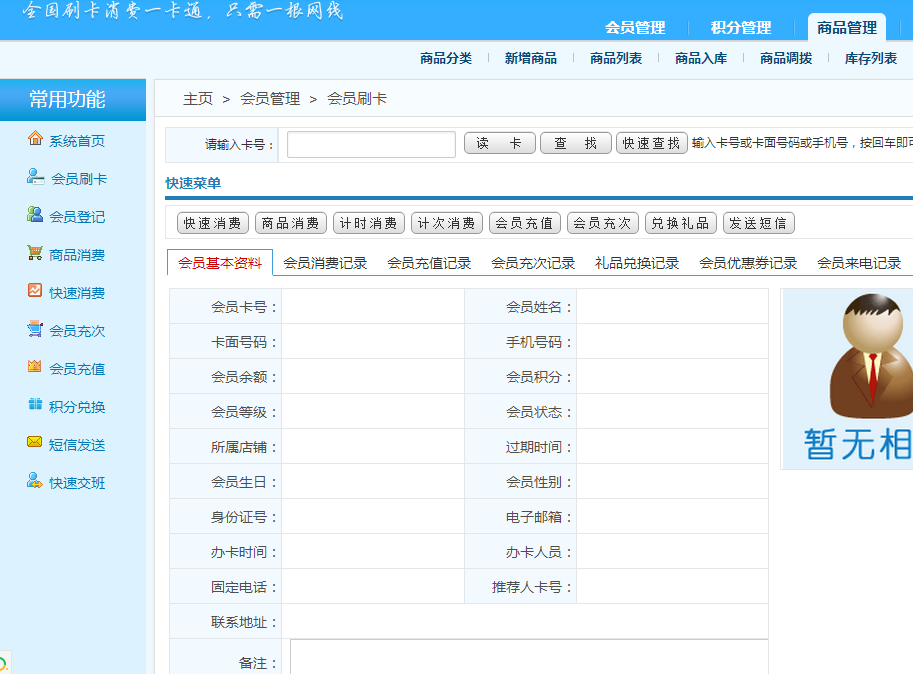Click the gift icon for 积分兑换

point(35,405)
